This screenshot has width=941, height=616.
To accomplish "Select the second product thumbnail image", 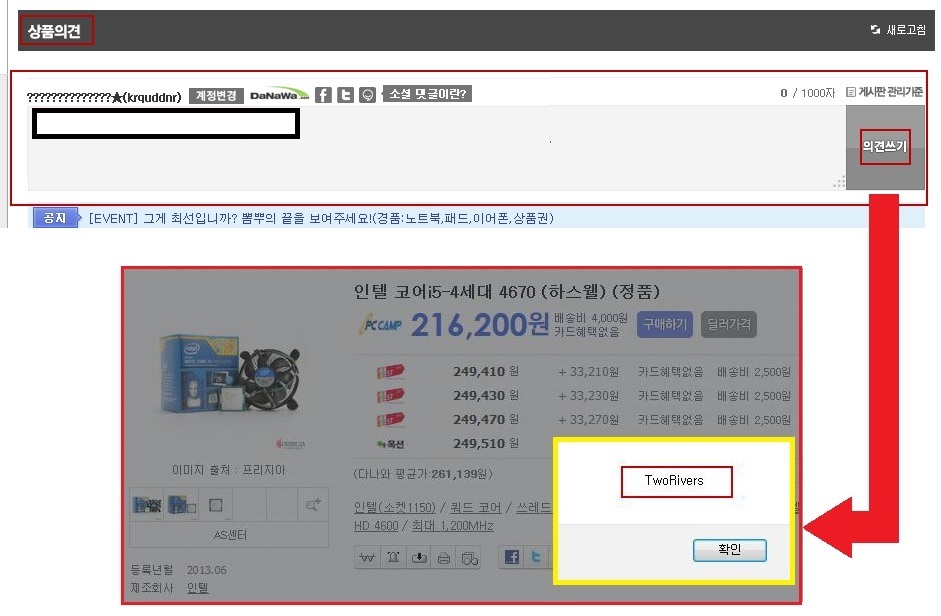I will pyautogui.click(x=182, y=505).
